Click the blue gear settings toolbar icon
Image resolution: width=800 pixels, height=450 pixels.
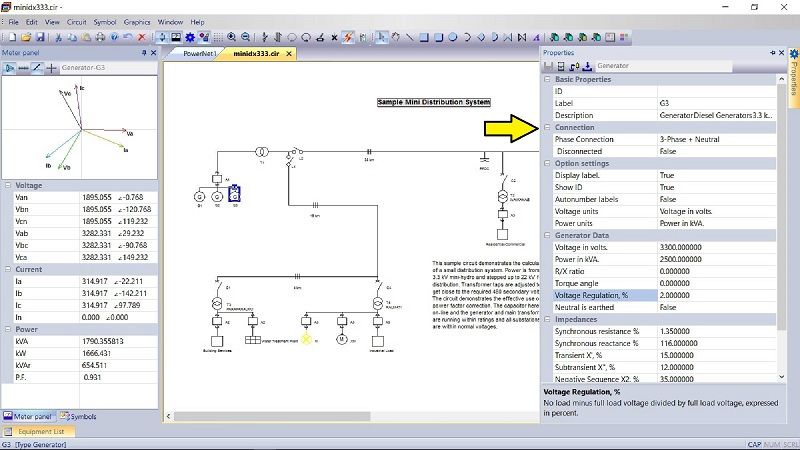click(x=190, y=37)
